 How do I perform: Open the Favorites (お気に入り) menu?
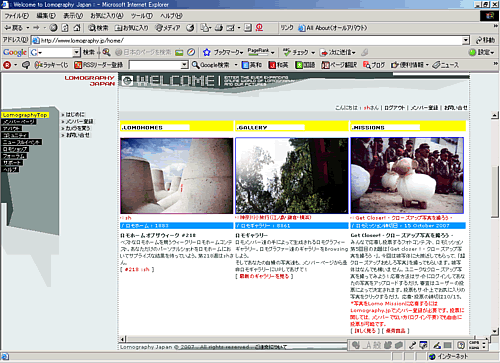click(107, 16)
